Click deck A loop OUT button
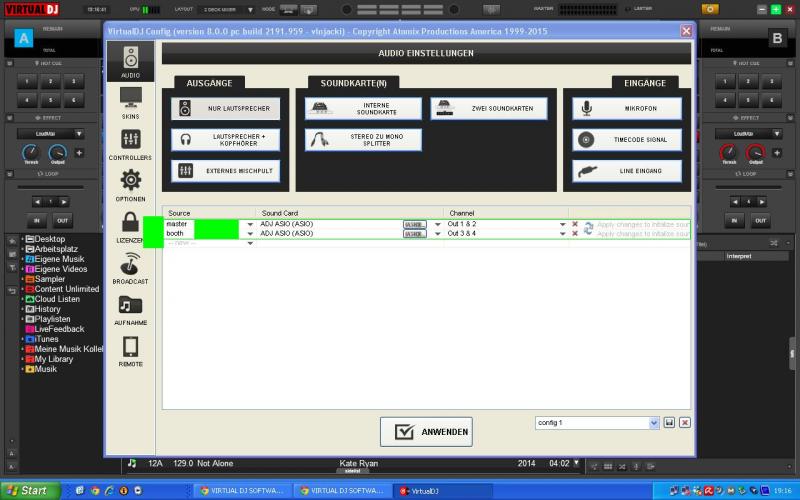800x500 pixels. pyautogui.click(x=62, y=221)
